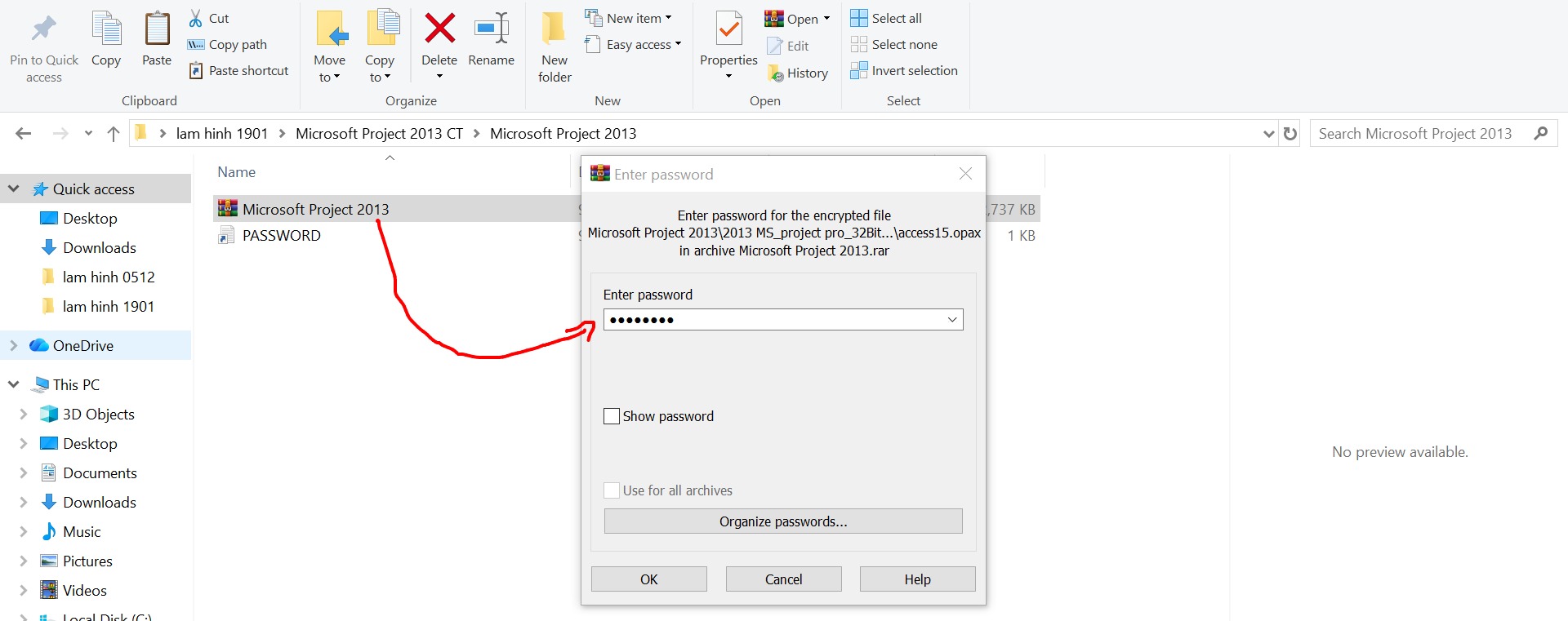The image size is (1568, 621).
Task: Click the Paste clipboard icon
Action: click(157, 29)
